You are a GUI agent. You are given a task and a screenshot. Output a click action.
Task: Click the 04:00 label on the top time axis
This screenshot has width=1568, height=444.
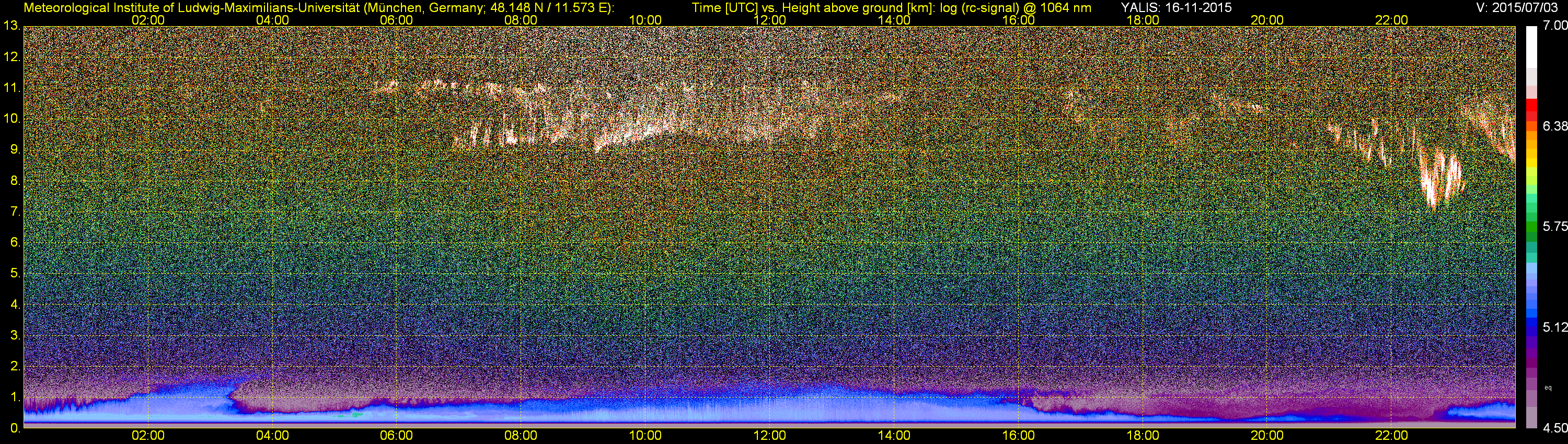point(272,20)
